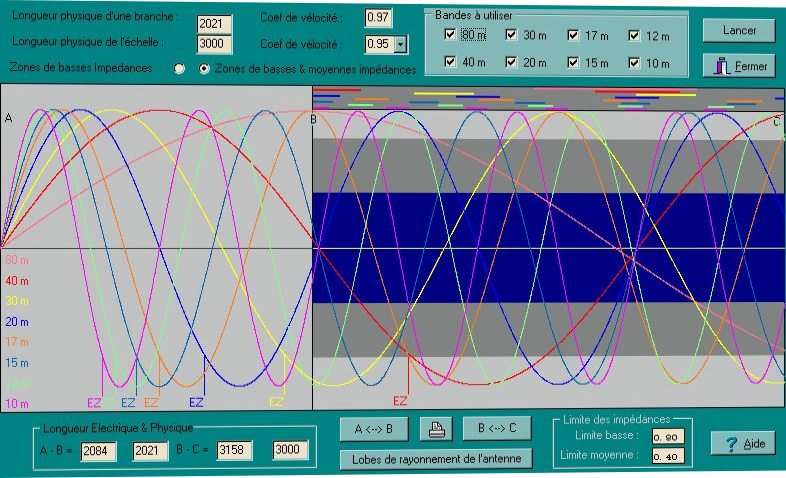Open the 0.95 velocity coefficient dropdown
The height and width of the screenshot is (478, 786).
400,45
